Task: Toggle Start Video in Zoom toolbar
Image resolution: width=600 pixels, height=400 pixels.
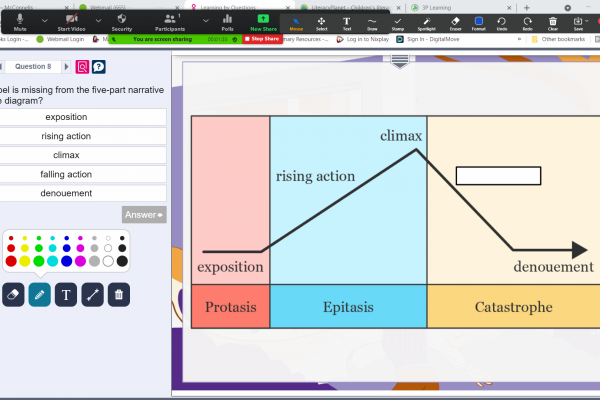Action: click(71, 23)
